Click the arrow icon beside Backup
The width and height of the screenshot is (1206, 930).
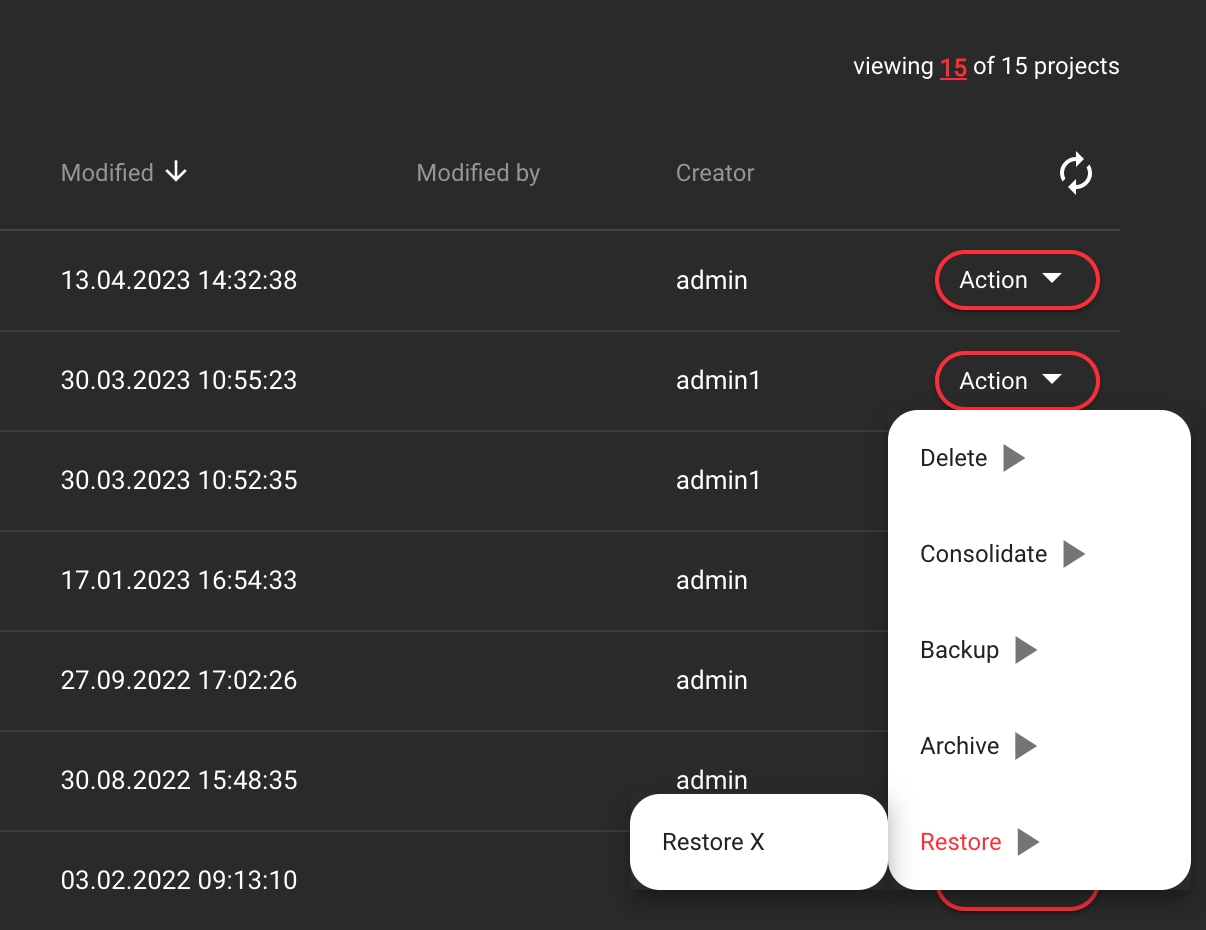pos(1026,650)
